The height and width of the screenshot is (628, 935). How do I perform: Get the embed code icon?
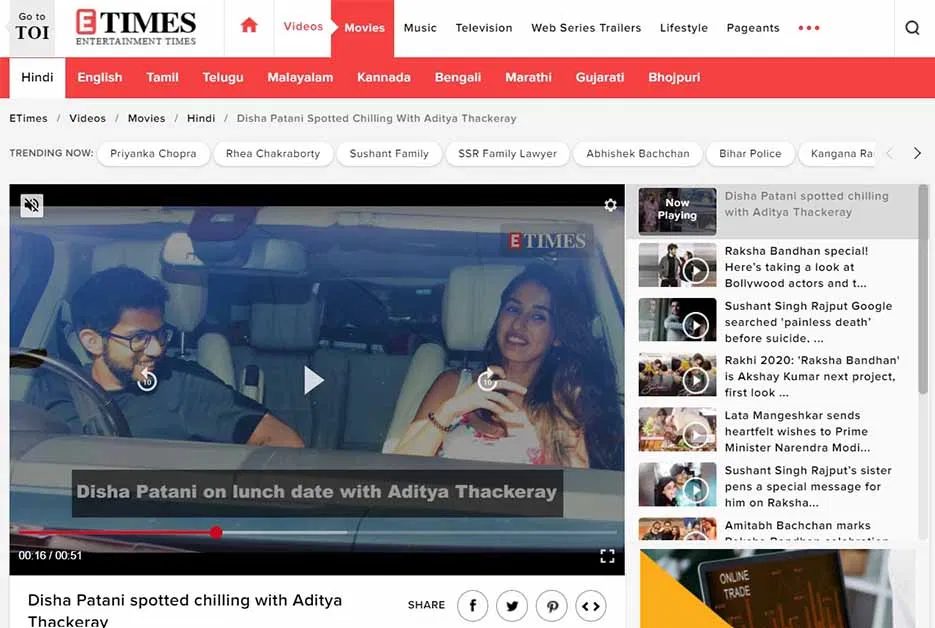pos(591,606)
